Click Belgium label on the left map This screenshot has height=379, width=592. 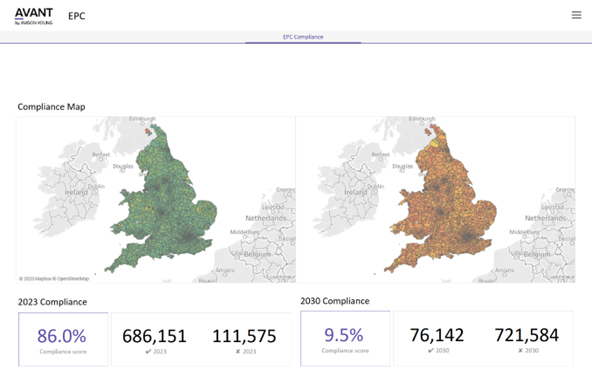(257, 254)
